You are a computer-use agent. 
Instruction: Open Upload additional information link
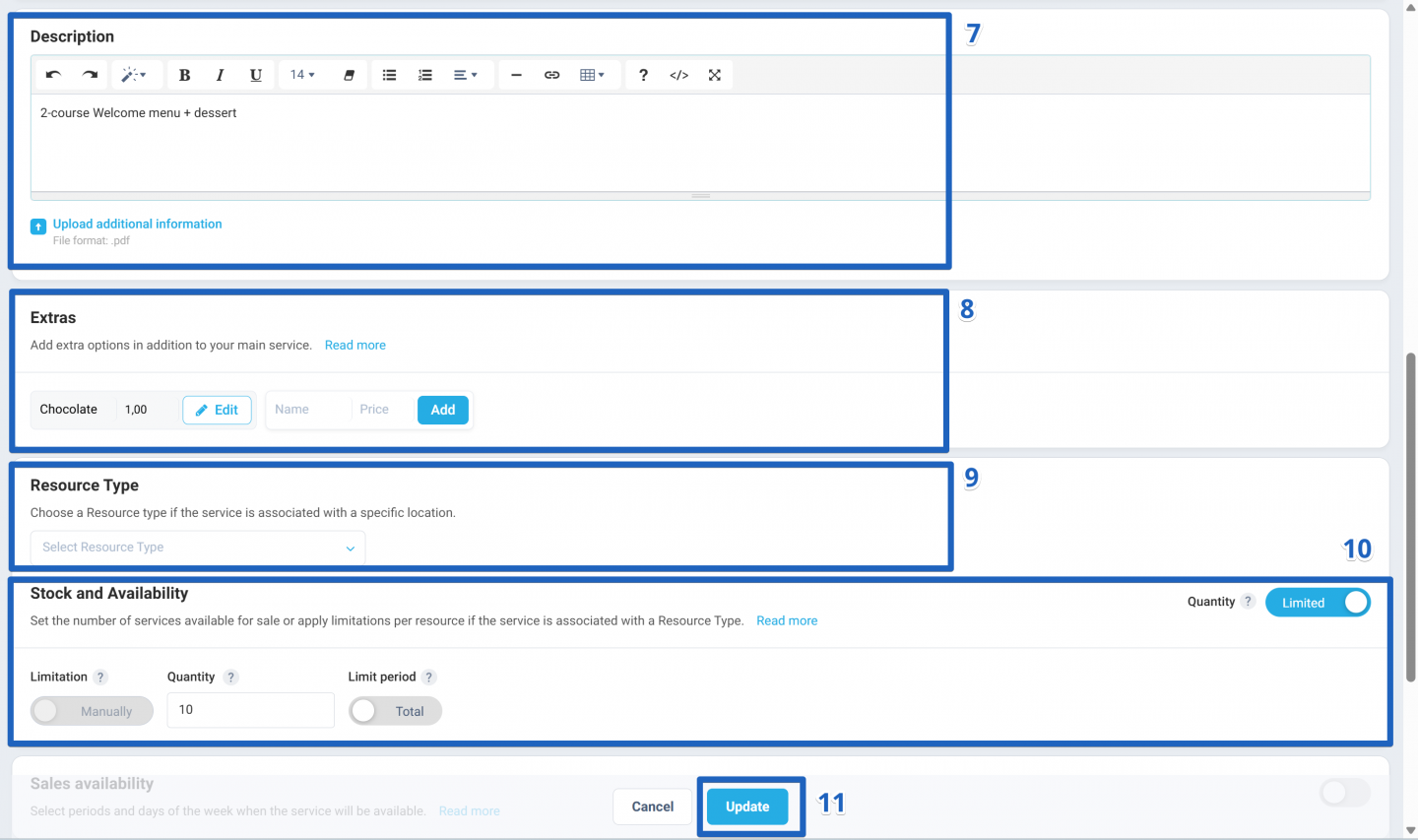pos(137,224)
